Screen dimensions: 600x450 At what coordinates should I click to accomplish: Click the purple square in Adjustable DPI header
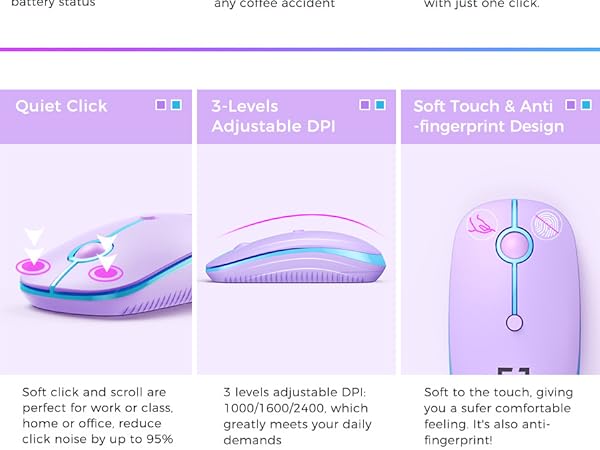pyautogui.click(x=365, y=105)
